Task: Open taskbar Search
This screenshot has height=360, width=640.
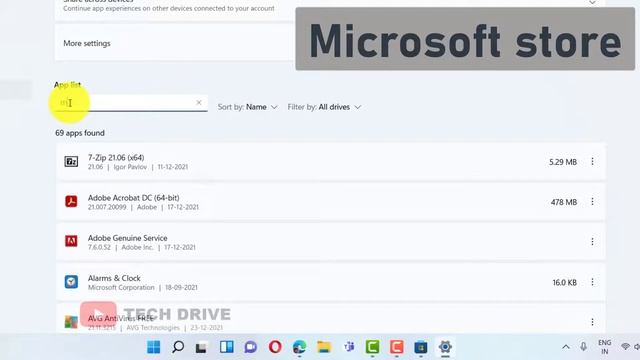Action: 178,347
